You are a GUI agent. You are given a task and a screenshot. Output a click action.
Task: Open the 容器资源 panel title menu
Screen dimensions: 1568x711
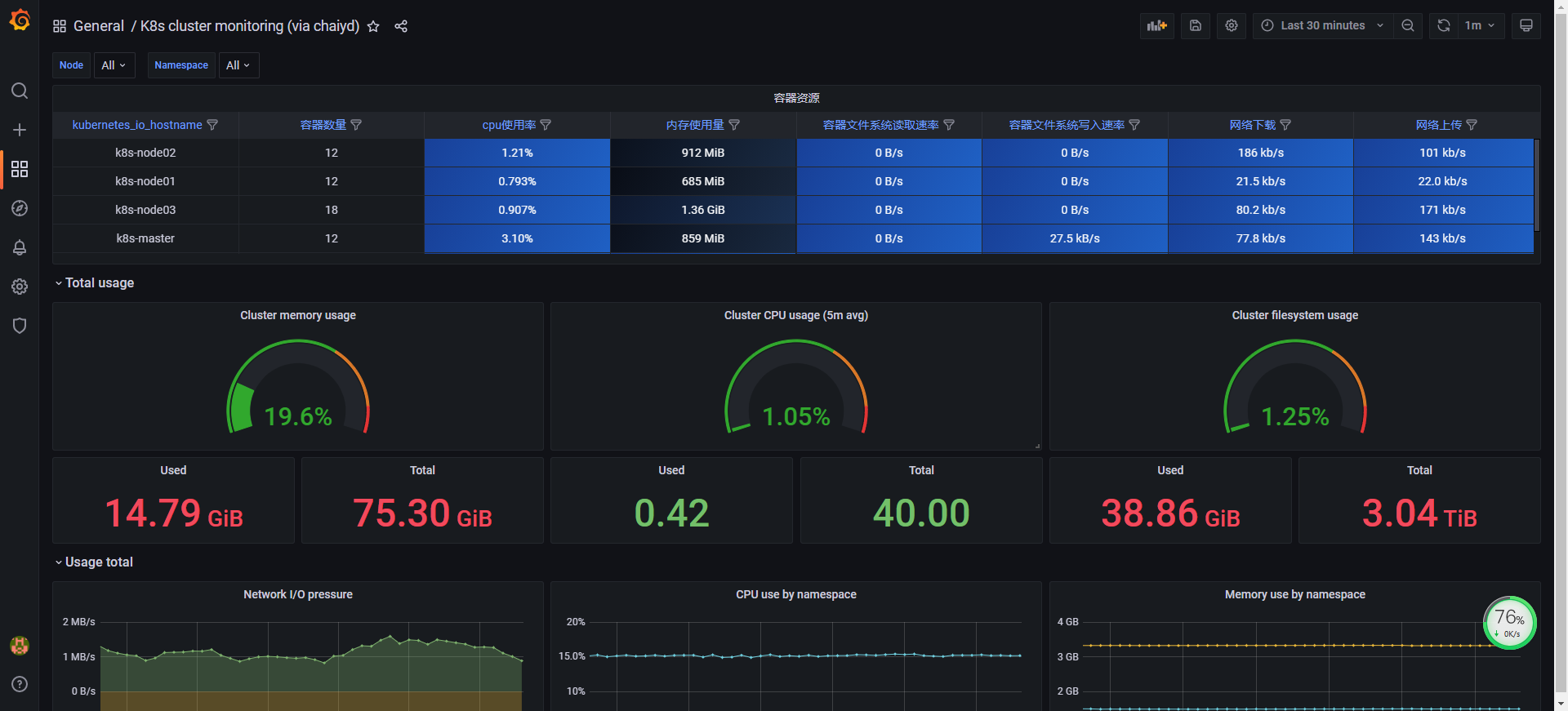pos(796,98)
